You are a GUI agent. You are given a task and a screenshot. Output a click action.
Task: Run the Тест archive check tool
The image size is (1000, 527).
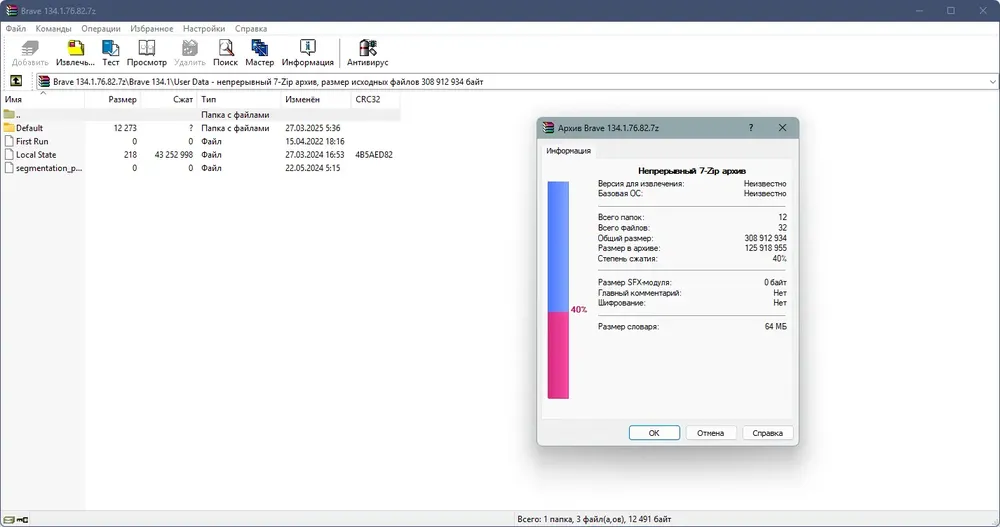point(110,53)
